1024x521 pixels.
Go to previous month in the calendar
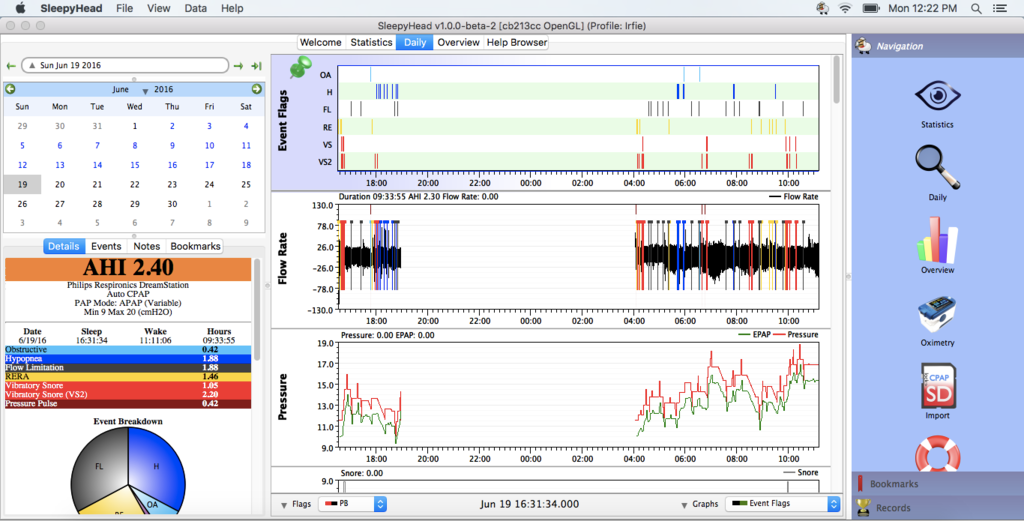tap(10, 89)
